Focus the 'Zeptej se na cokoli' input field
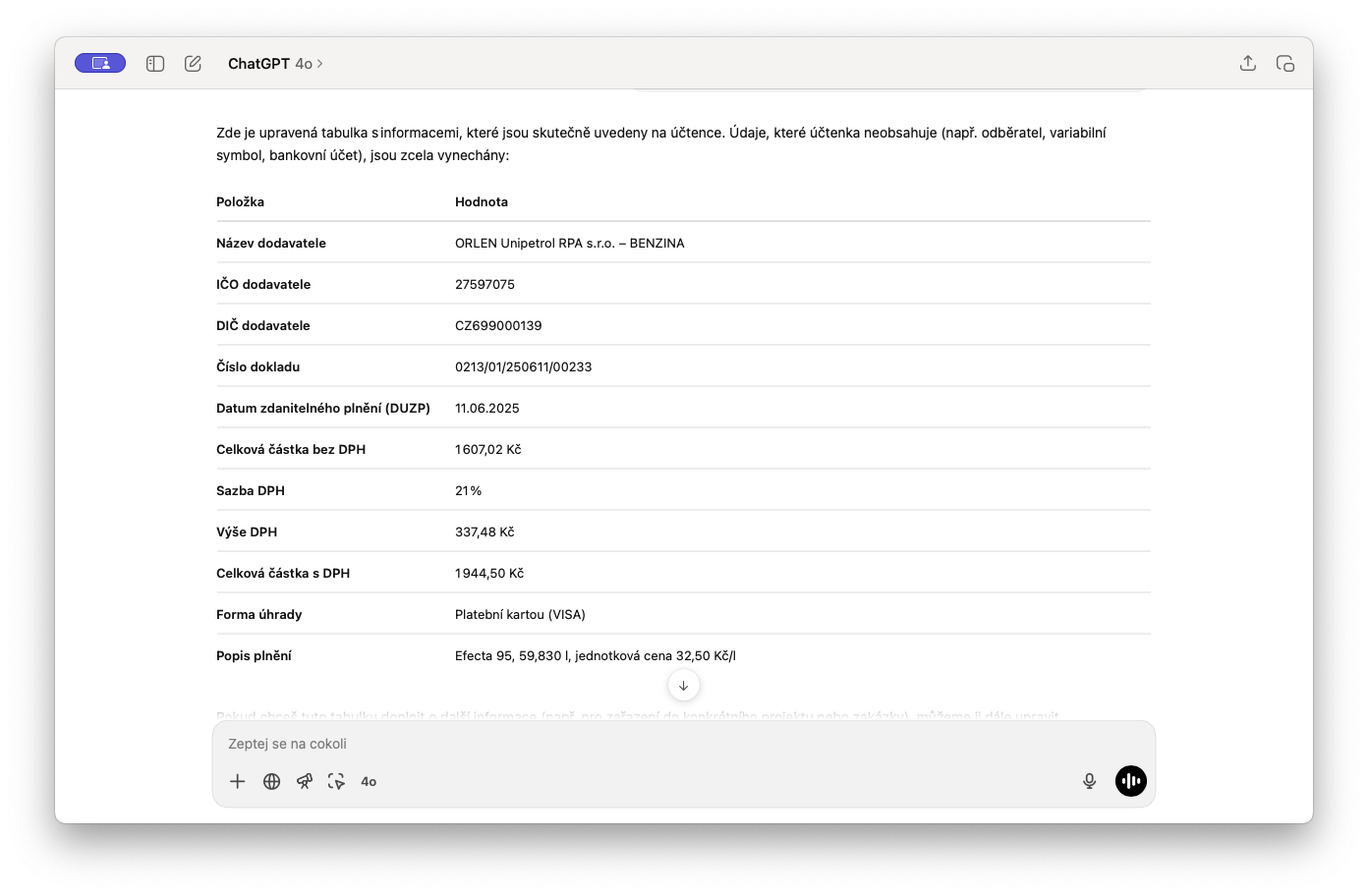The image size is (1368, 896). [x=684, y=744]
